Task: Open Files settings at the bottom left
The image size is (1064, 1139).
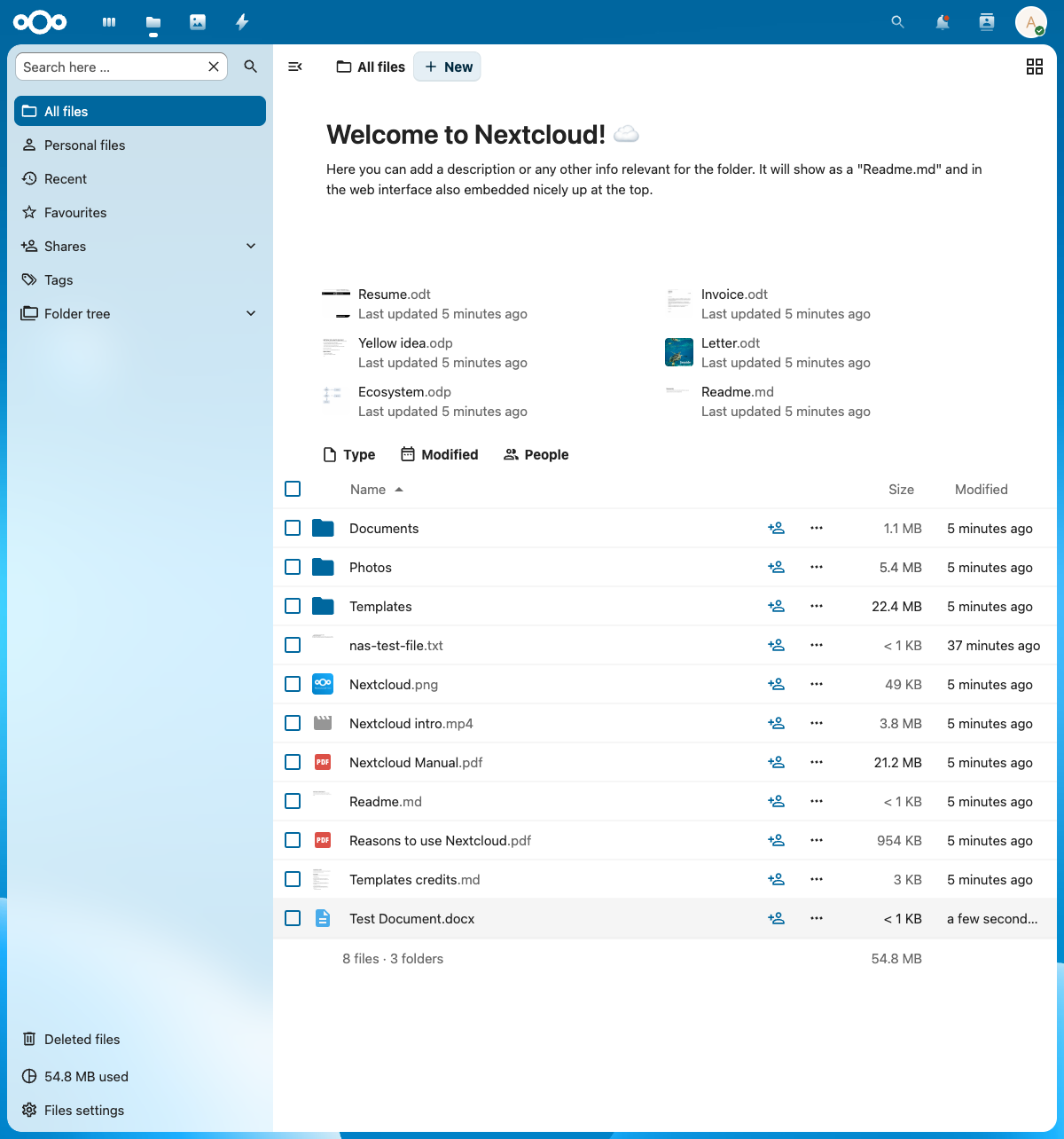Action: (83, 1110)
